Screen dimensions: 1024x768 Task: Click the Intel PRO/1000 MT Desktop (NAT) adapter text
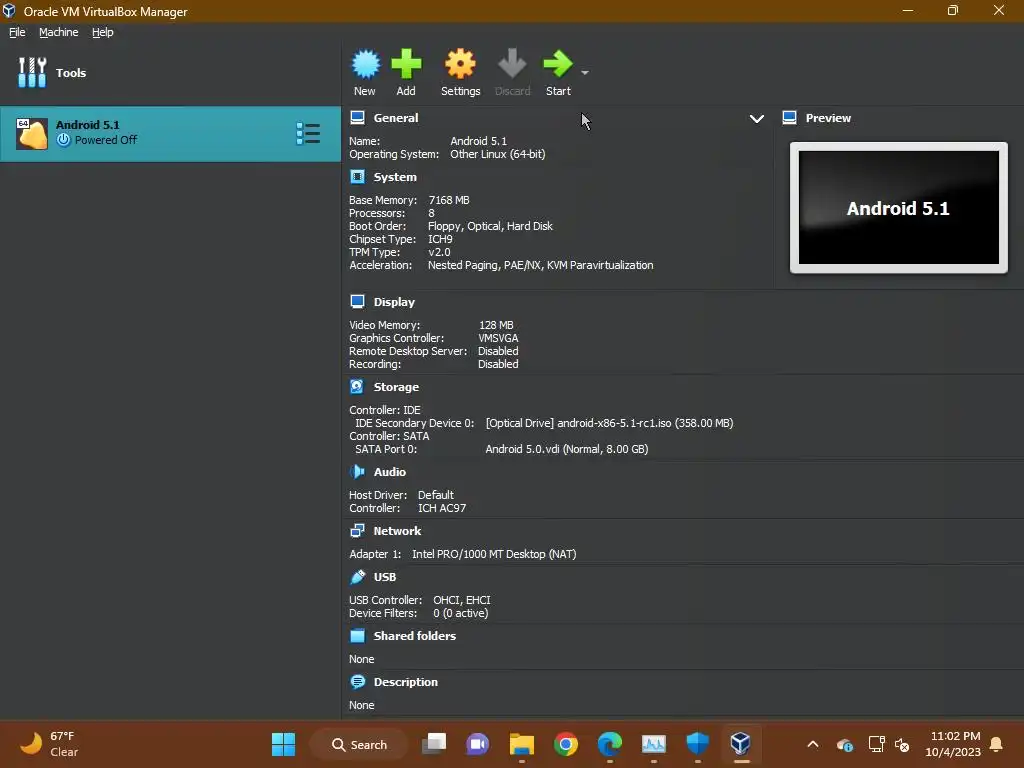click(494, 554)
